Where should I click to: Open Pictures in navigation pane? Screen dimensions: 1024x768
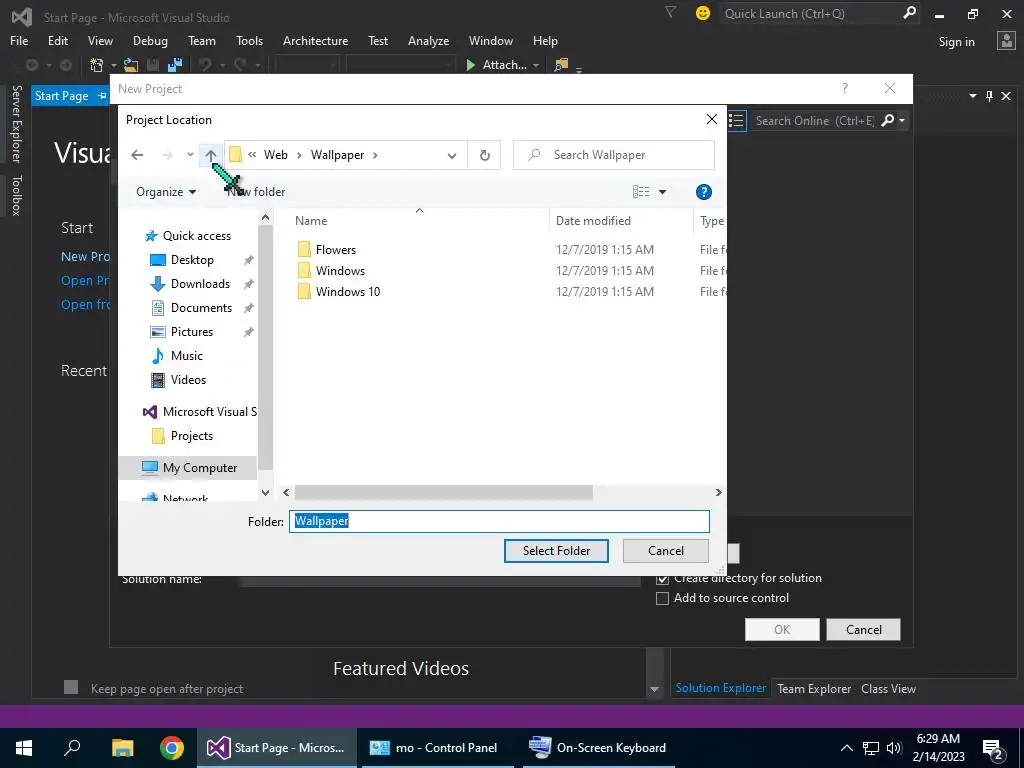pos(191,332)
